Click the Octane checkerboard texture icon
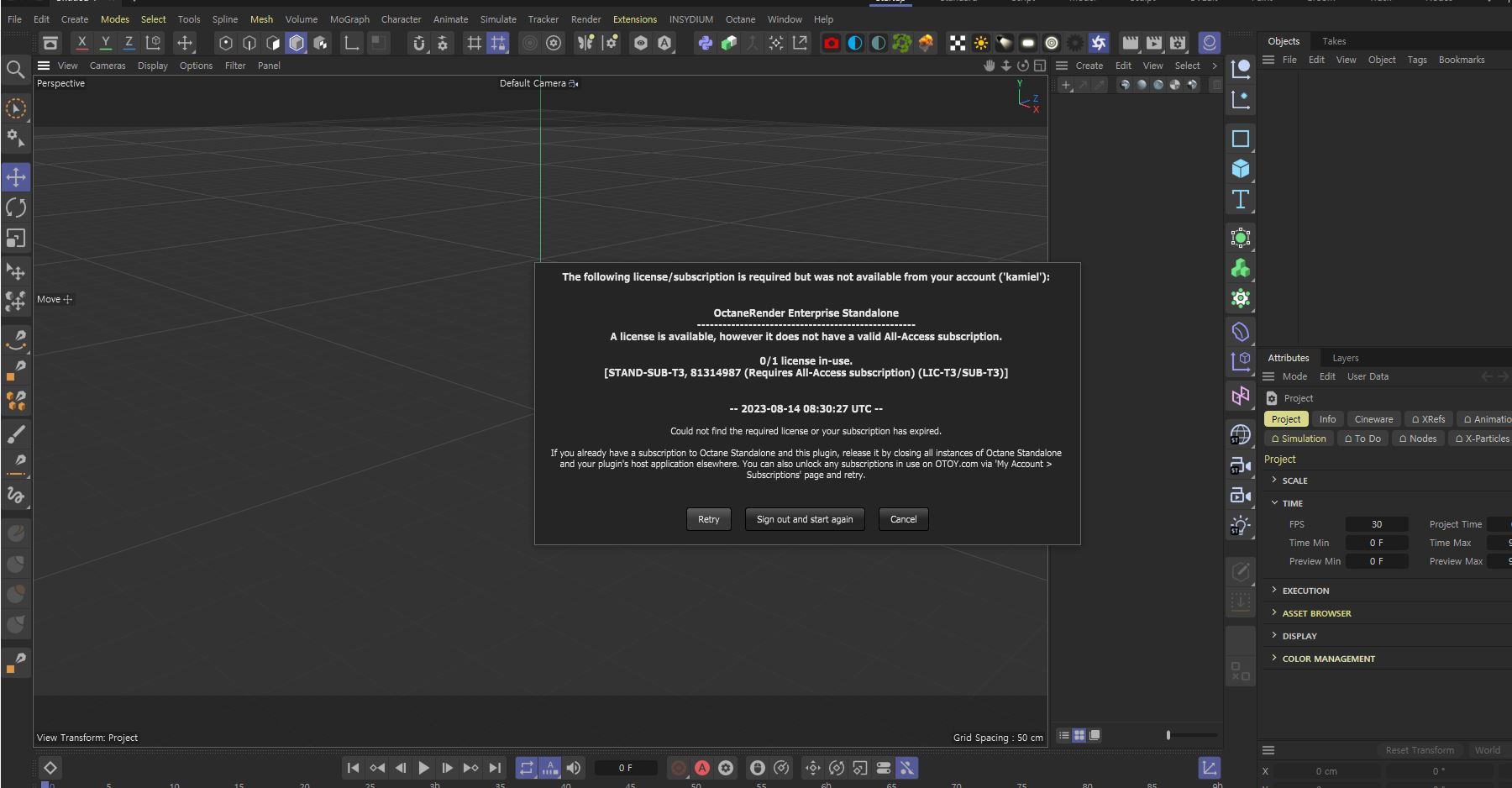The width and height of the screenshot is (1512, 788). click(958, 43)
